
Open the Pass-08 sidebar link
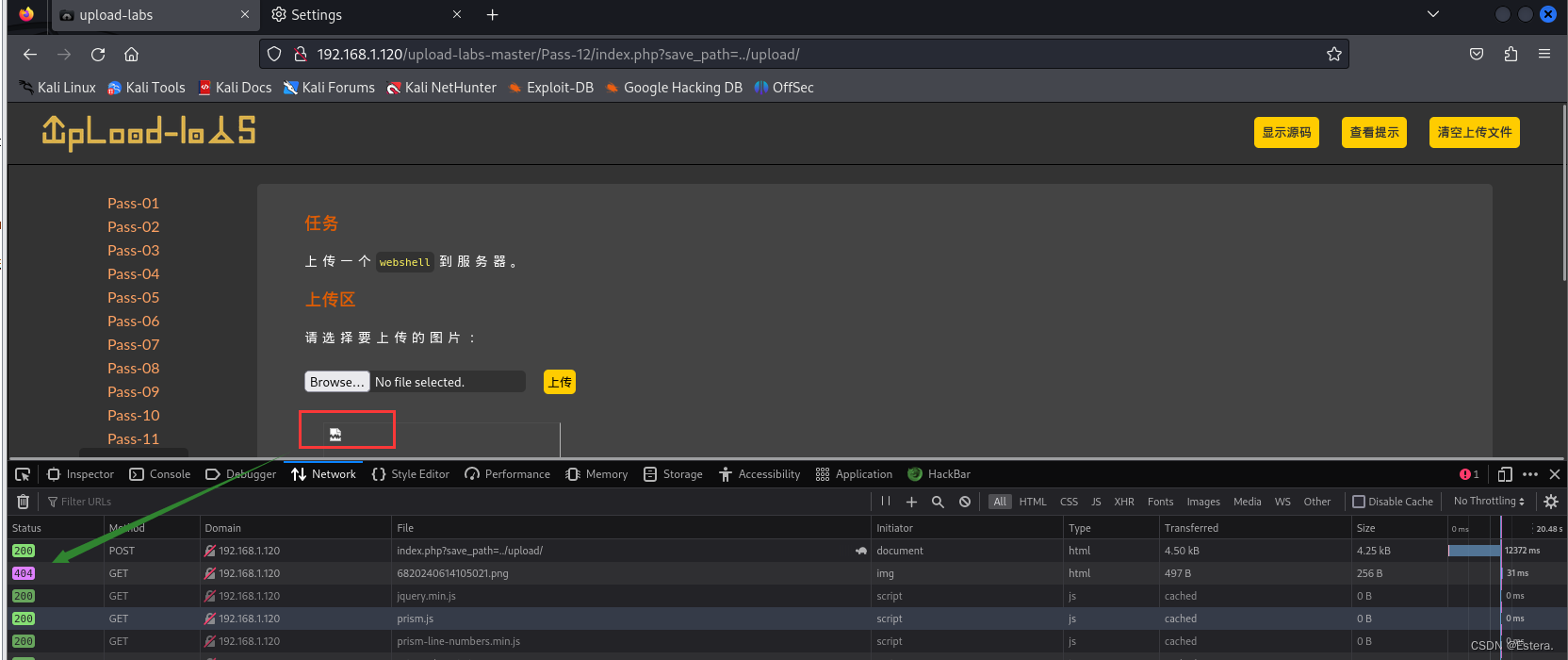134,369
